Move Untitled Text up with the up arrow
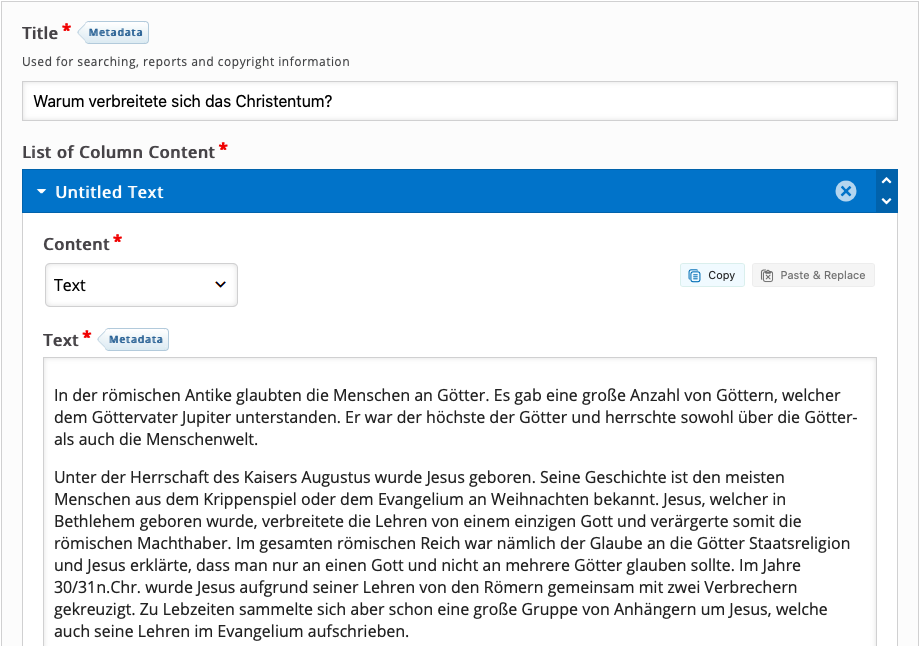 pyautogui.click(x=886, y=181)
